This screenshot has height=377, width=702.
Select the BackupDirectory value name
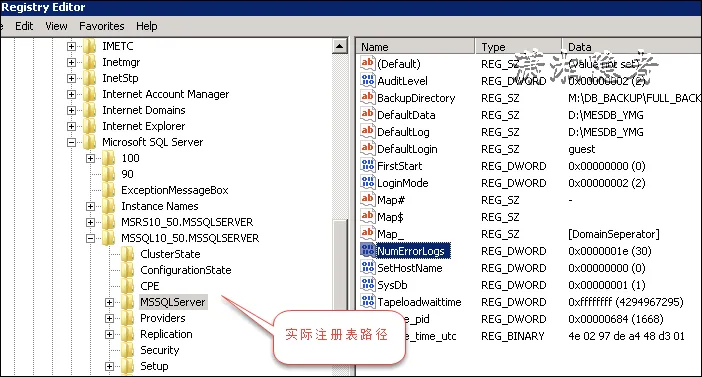pos(416,98)
